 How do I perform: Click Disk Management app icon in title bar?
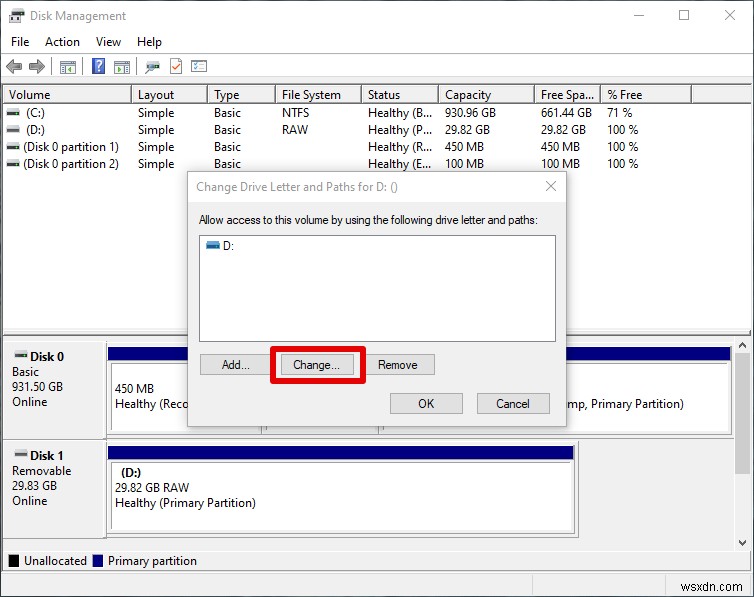coord(16,16)
